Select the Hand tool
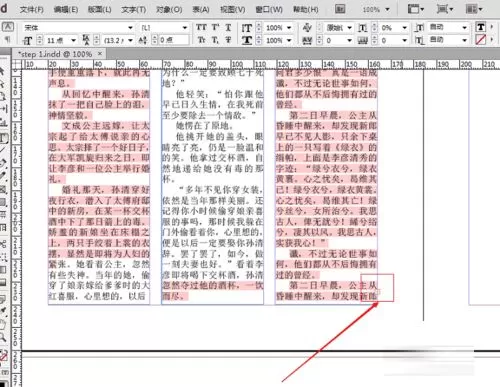The height and width of the screenshot is (387, 500). (3, 324)
